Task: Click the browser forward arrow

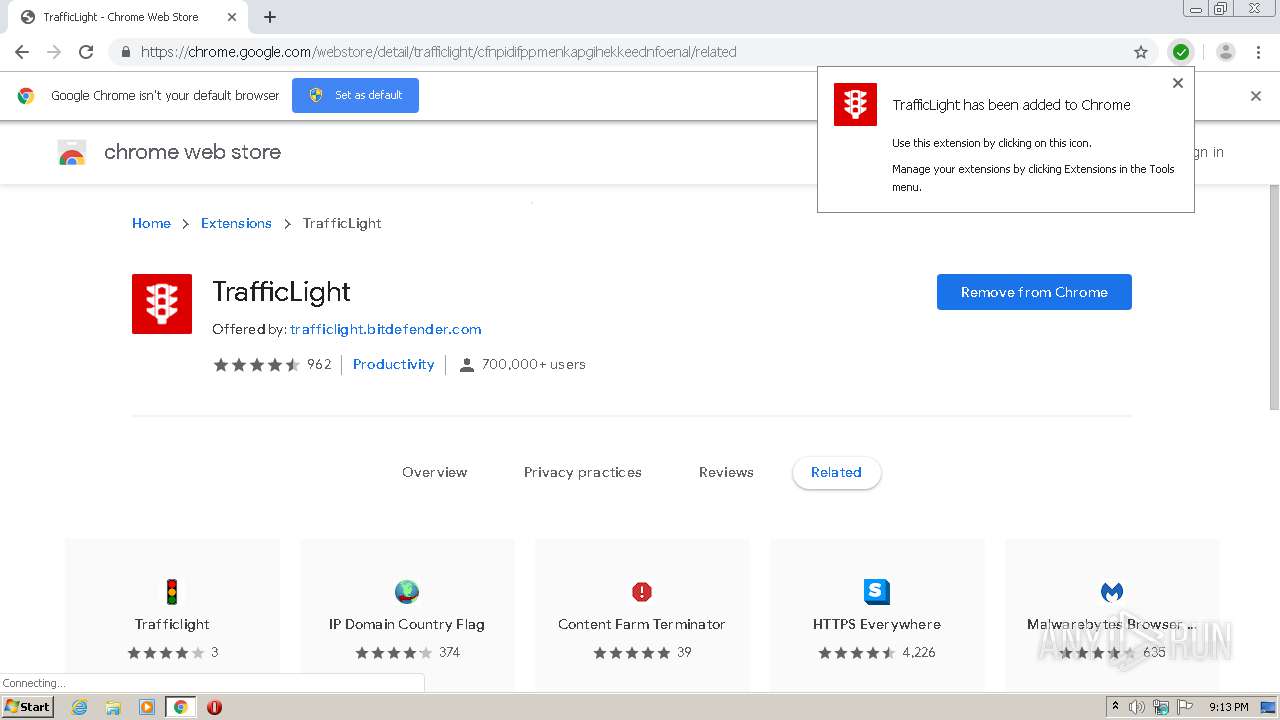Action: click(x=54, y=52)
